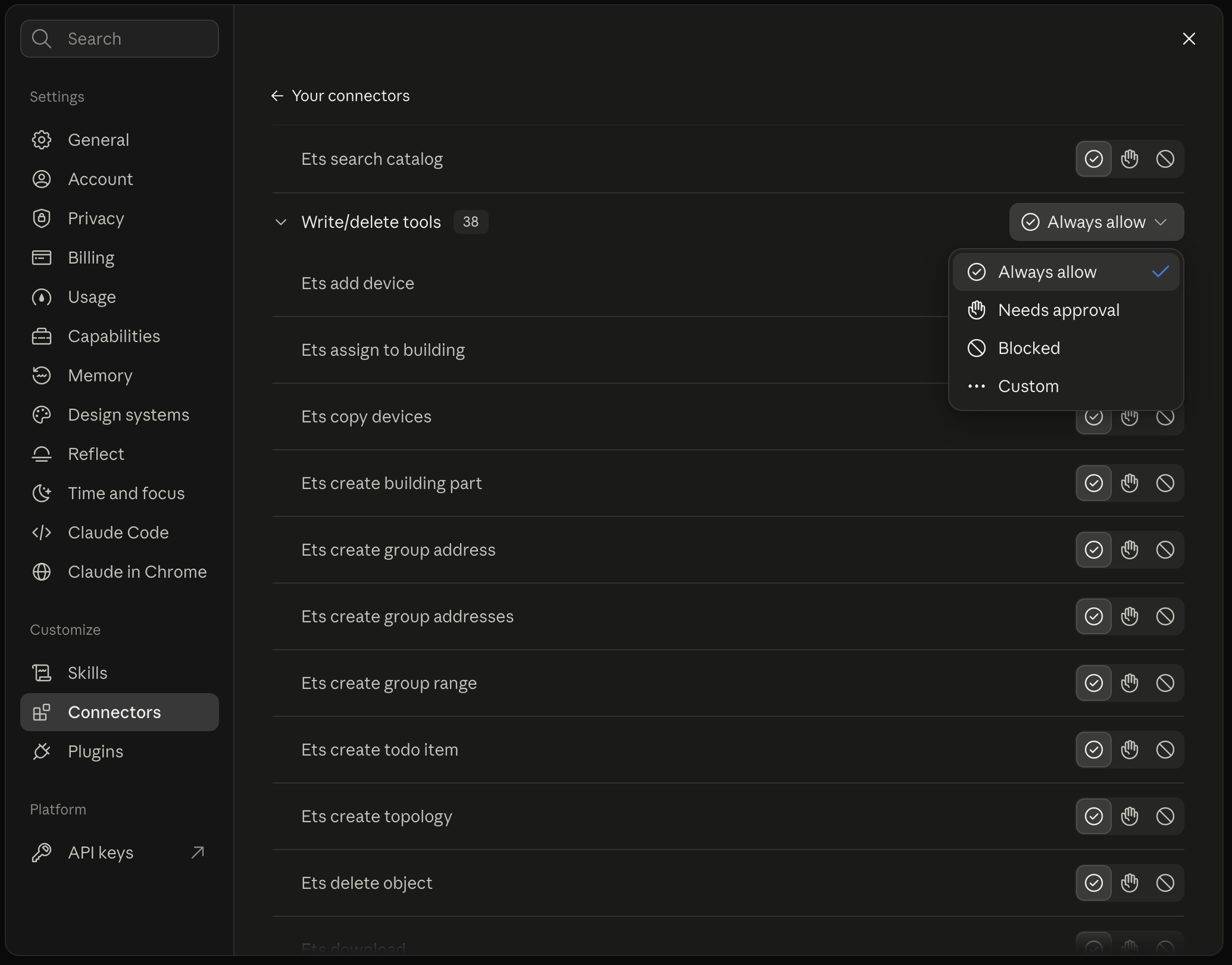The height and width of the screenshot is (965, 1232).
Task: Open API keys external link
Action: [120, 852]
